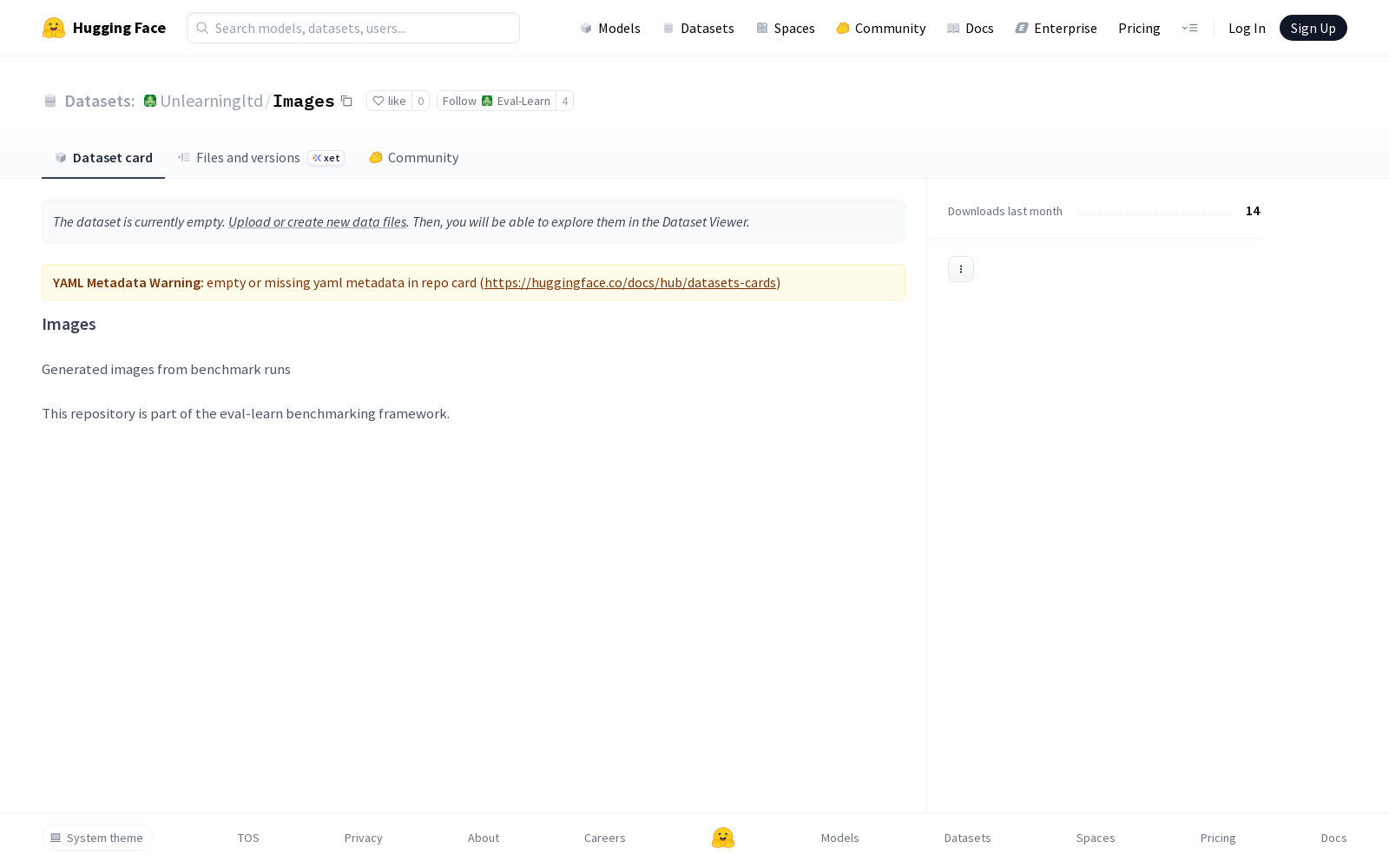
Task: Open Enterprise in top navigation
Action: [x=1056, y=28]
